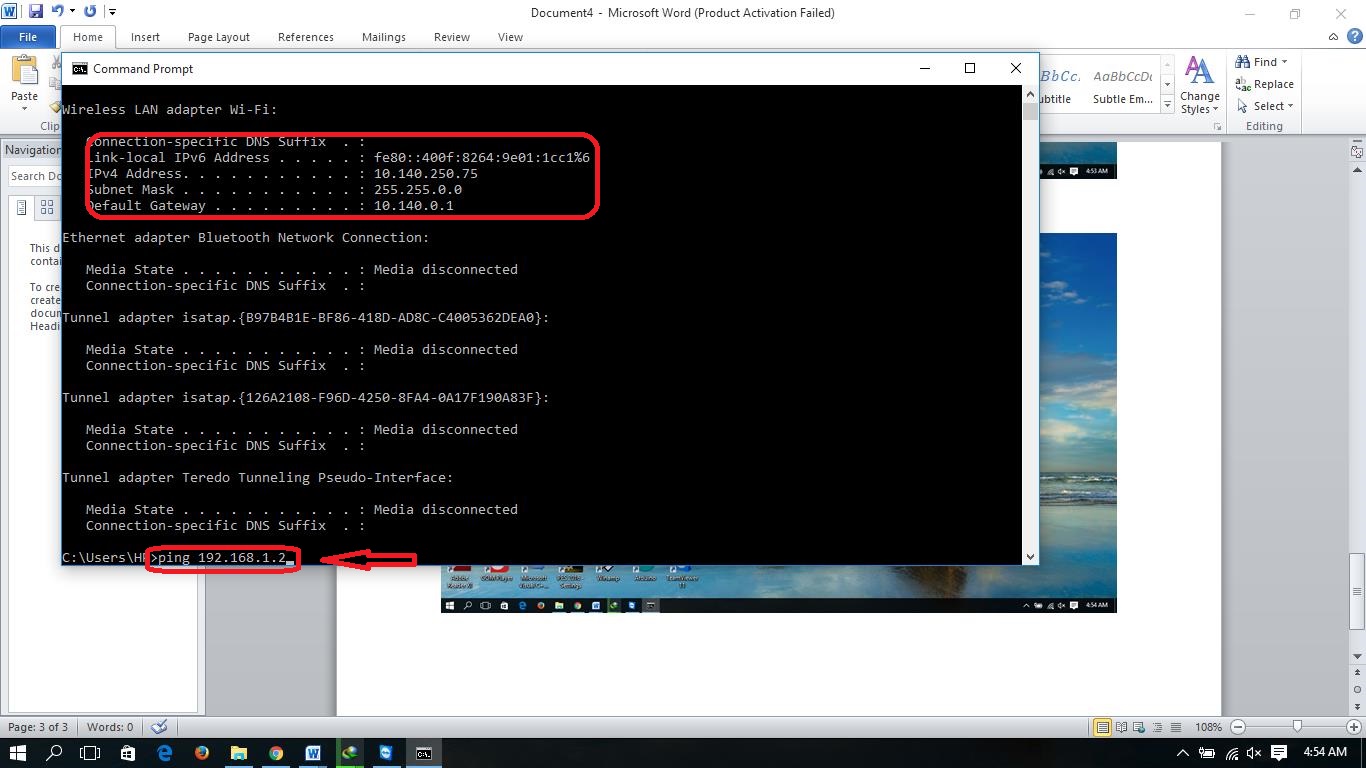Viewport: 1366px width, 768px height.
Task: Open the Paste options dropdown arrow
Action: tap(24, 109)
